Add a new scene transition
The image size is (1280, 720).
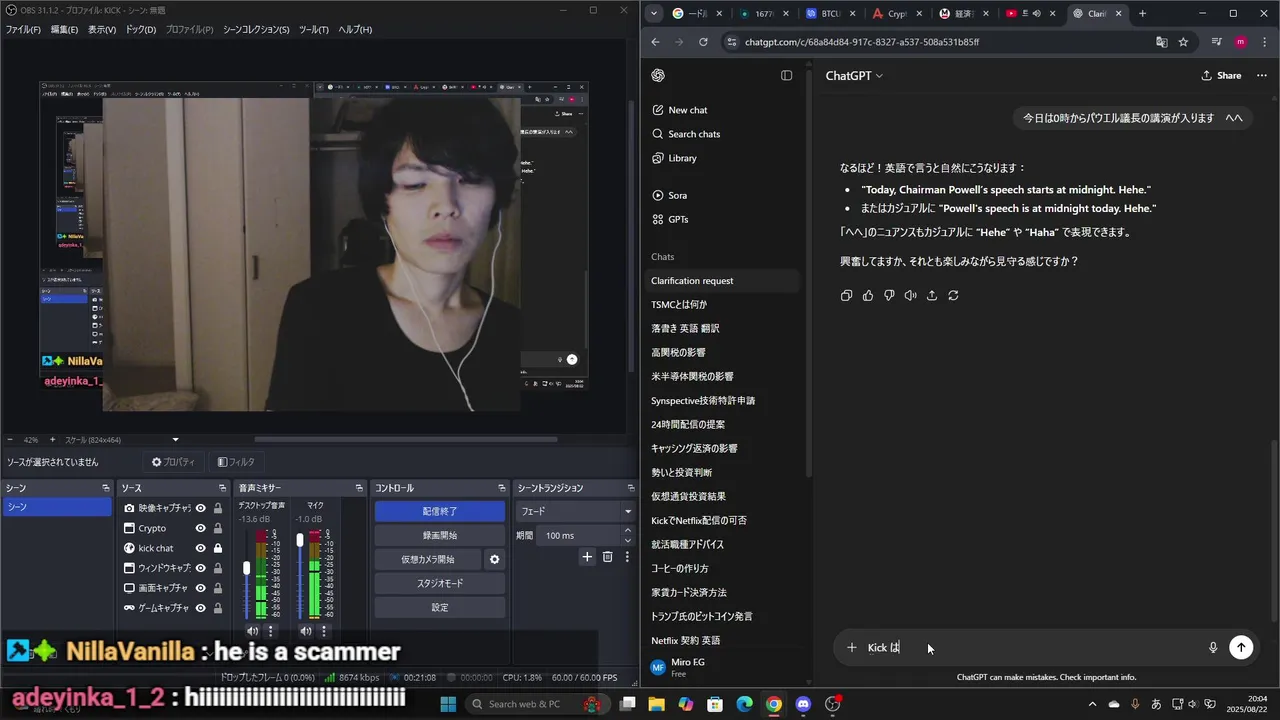coord(587,557)
